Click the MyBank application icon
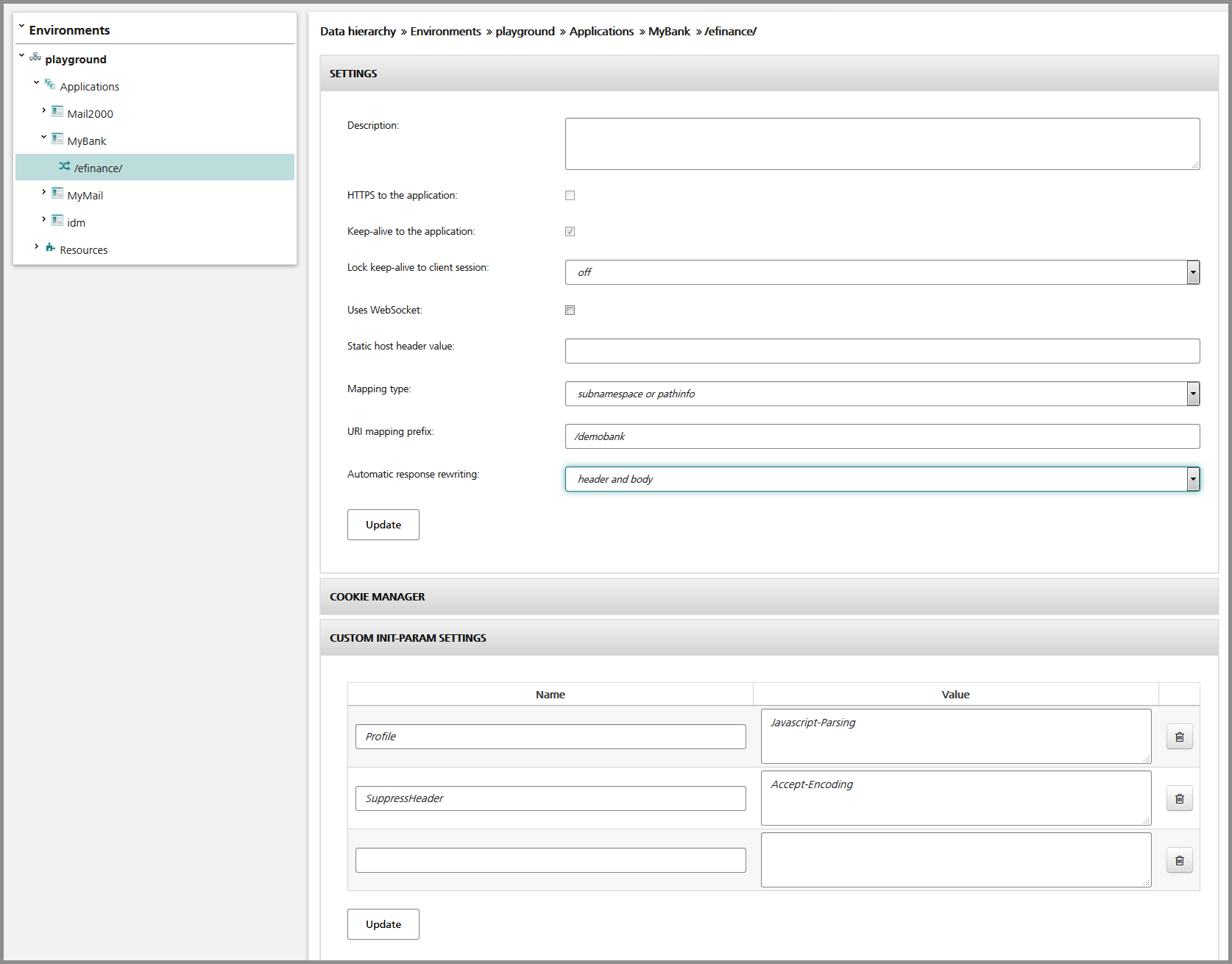 [57, 139]
